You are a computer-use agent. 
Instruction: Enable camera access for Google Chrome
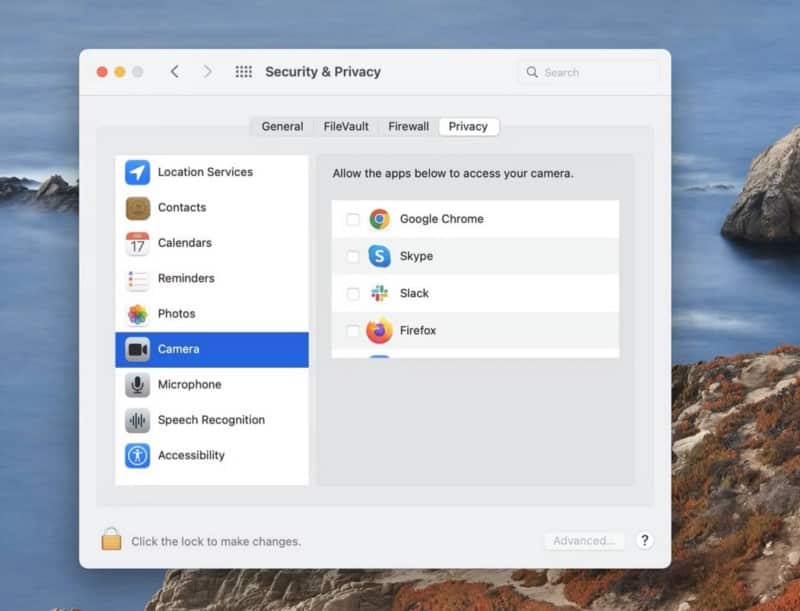(353, 220)
